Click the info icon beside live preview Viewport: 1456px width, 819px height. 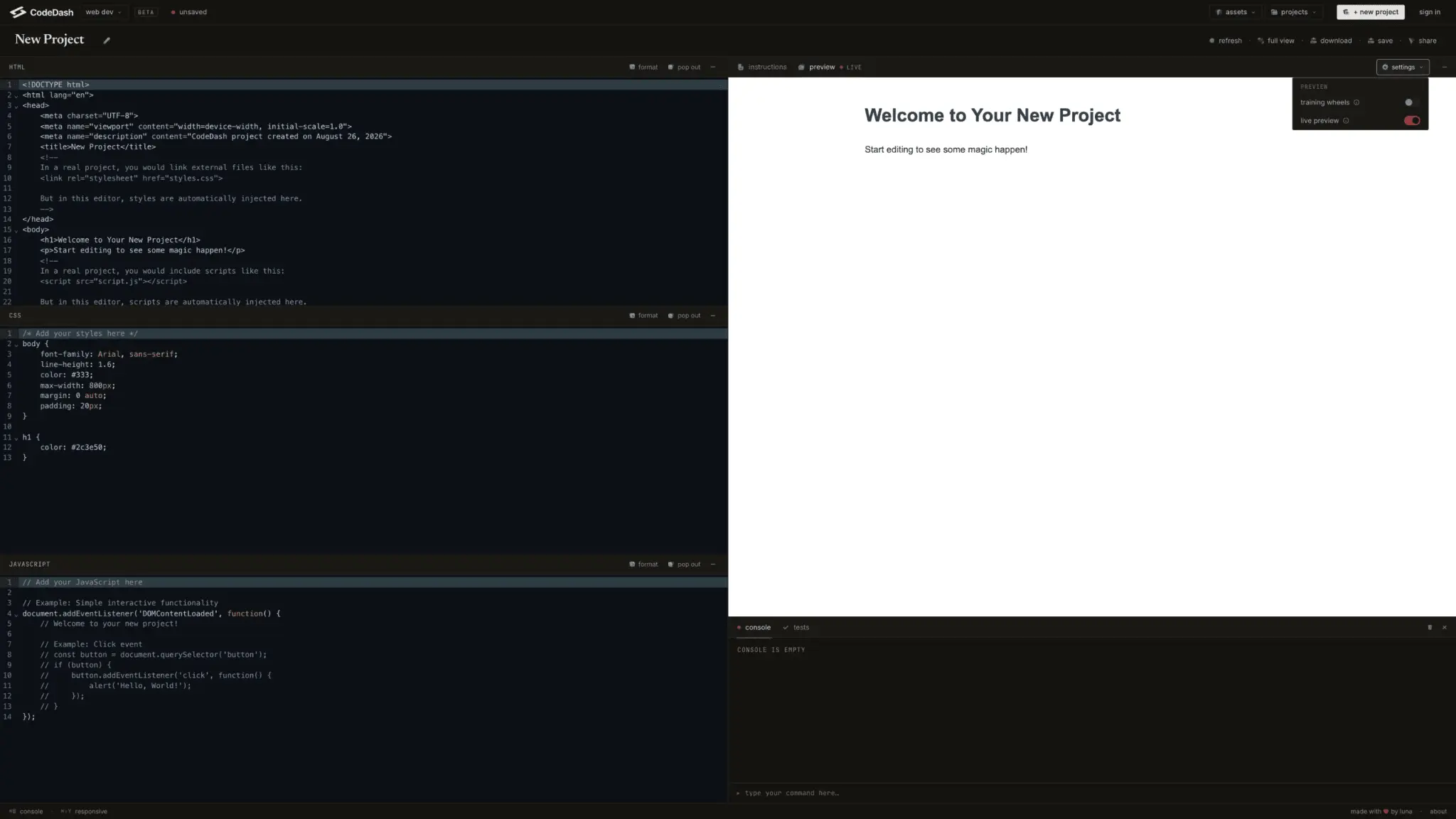(x=1346, y=121)
